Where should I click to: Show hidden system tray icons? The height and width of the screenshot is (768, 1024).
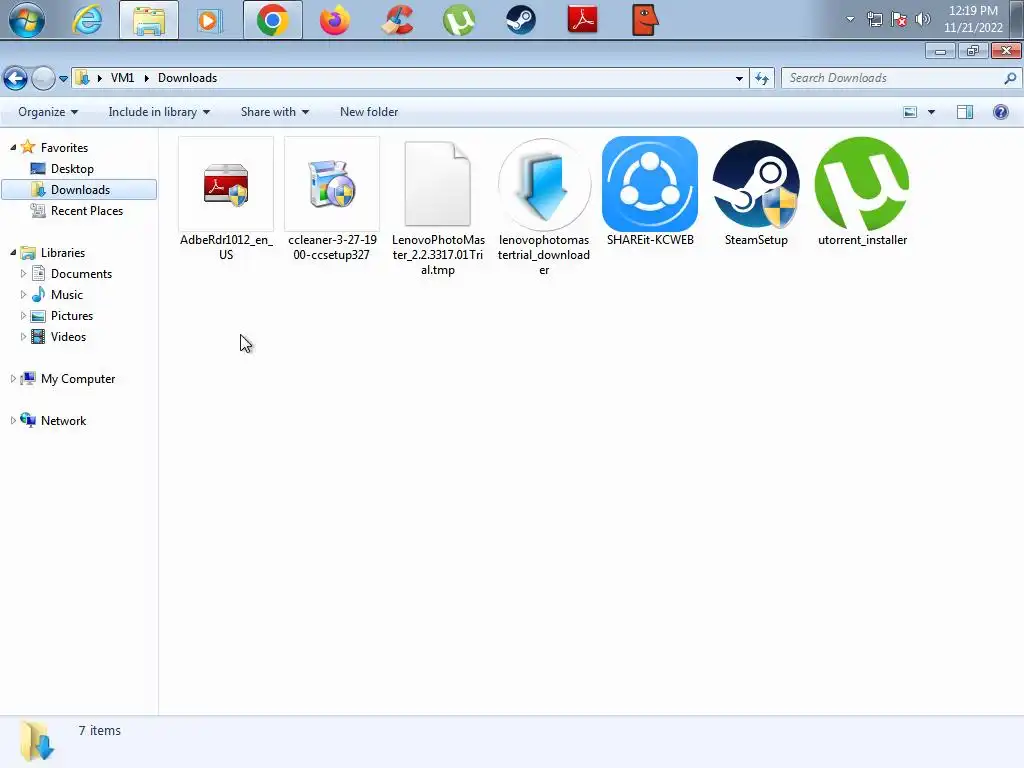[x=850, y=19]
